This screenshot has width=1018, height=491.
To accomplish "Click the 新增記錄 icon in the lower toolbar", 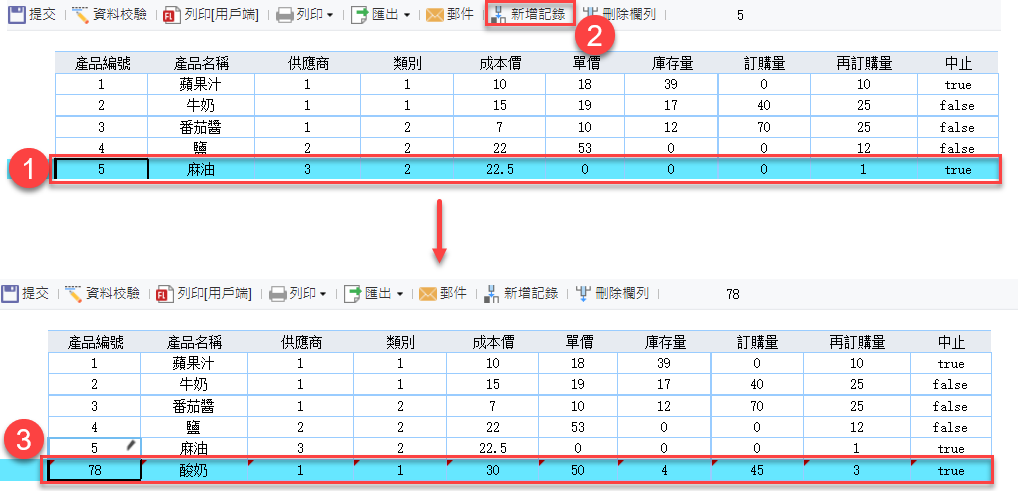I will tap(491, 295).
